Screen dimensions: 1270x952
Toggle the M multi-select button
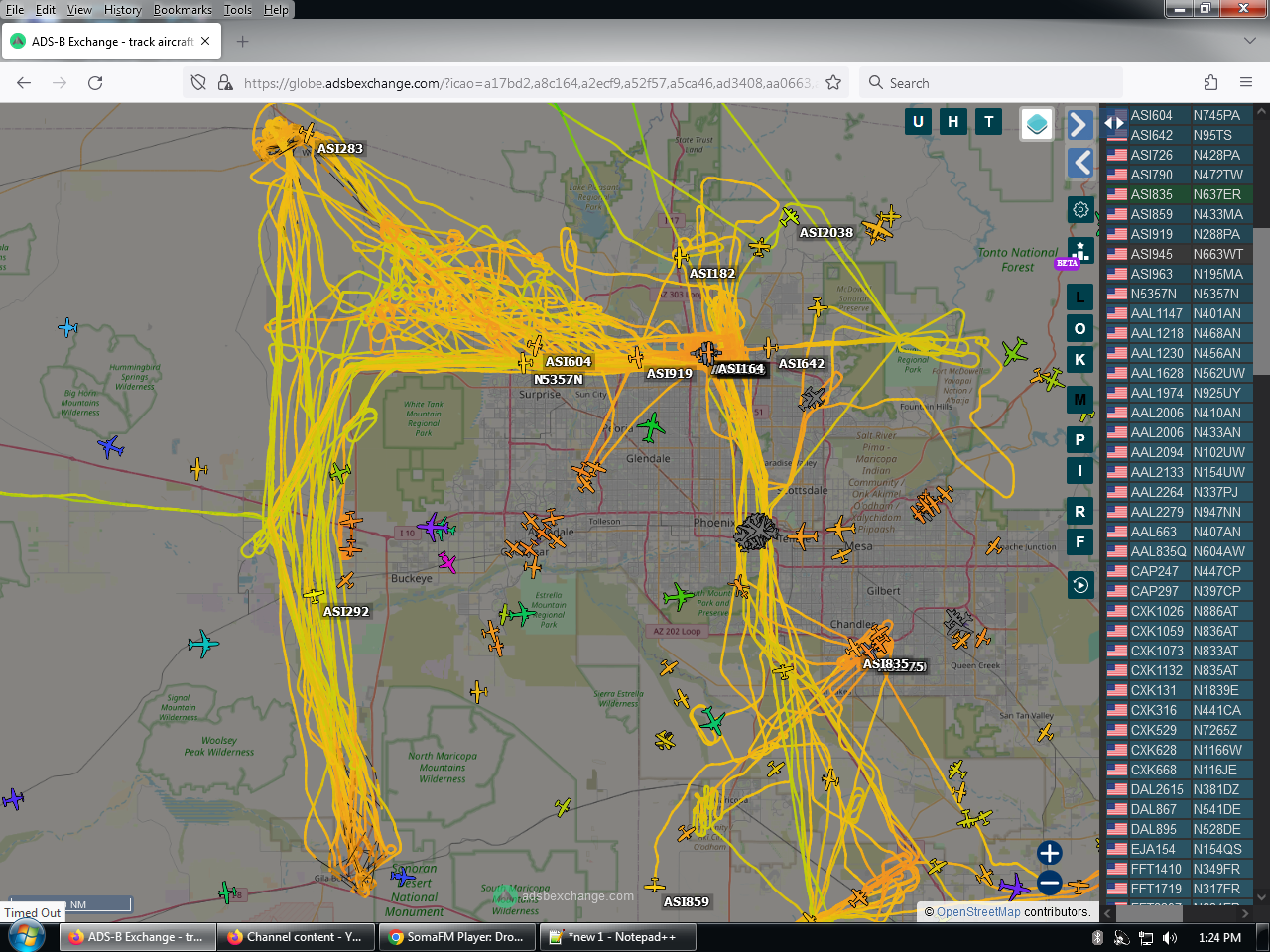point(1080,400)
